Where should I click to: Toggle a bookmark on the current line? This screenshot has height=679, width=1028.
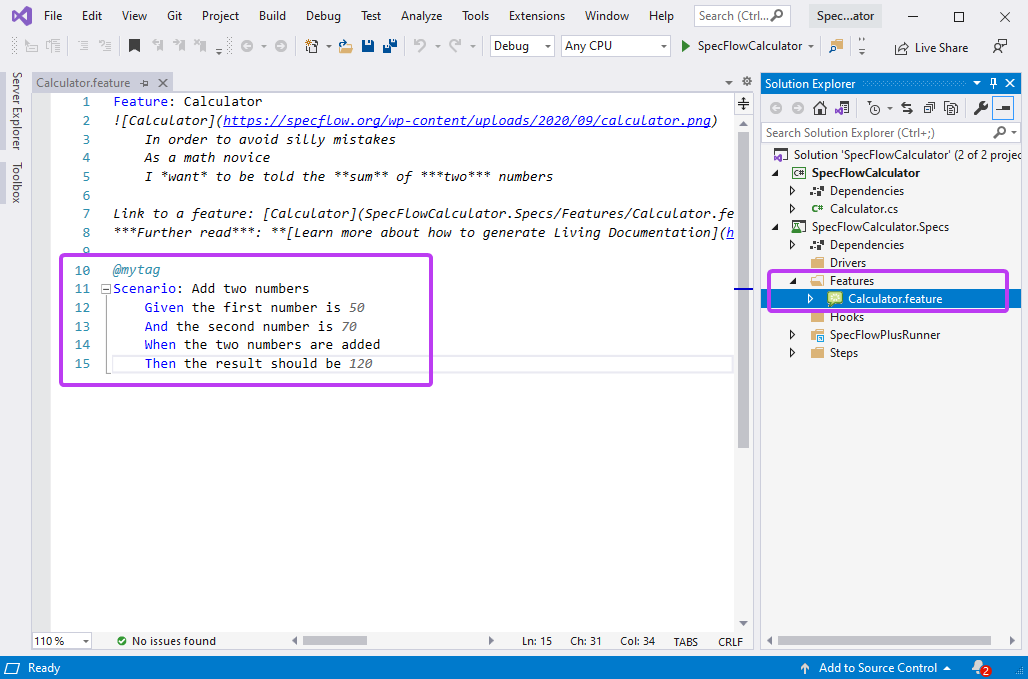point(134,46)
